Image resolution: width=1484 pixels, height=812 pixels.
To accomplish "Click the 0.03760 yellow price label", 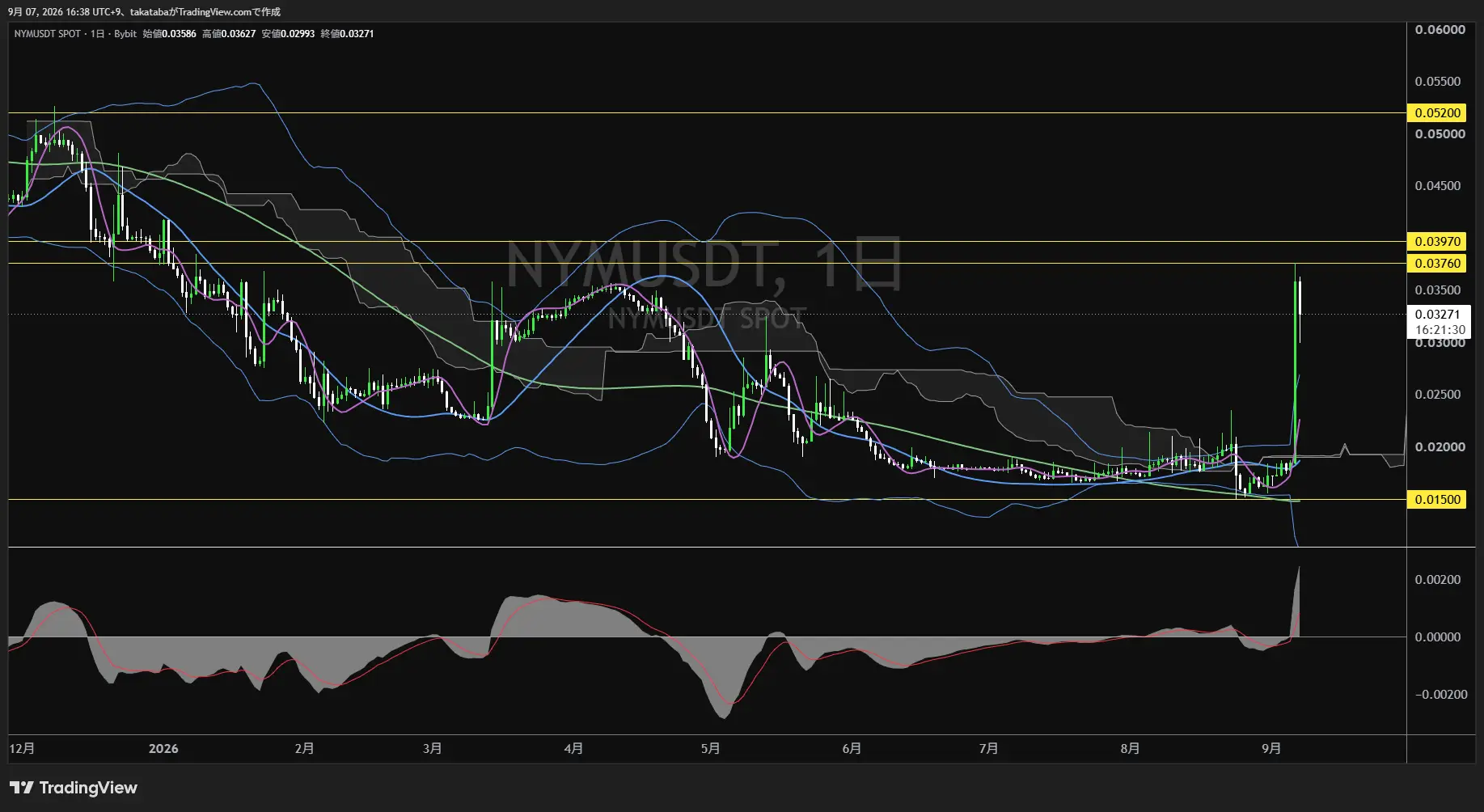I will [1437, 264].
